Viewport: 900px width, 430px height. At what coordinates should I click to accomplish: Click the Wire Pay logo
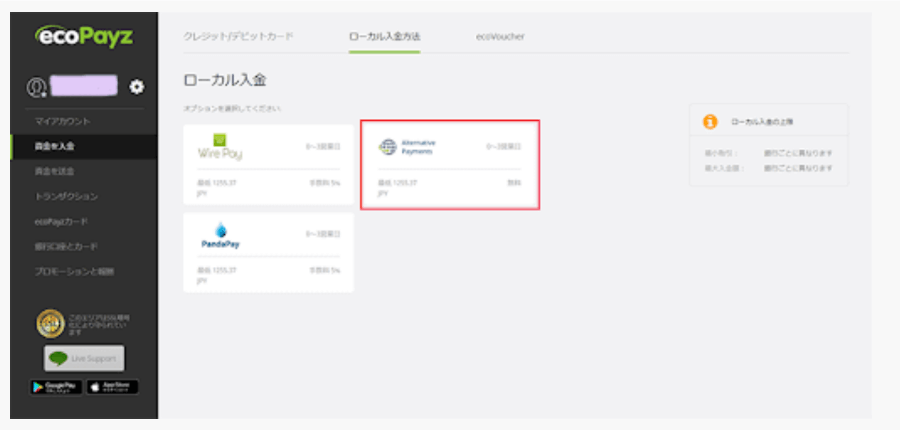220,147
